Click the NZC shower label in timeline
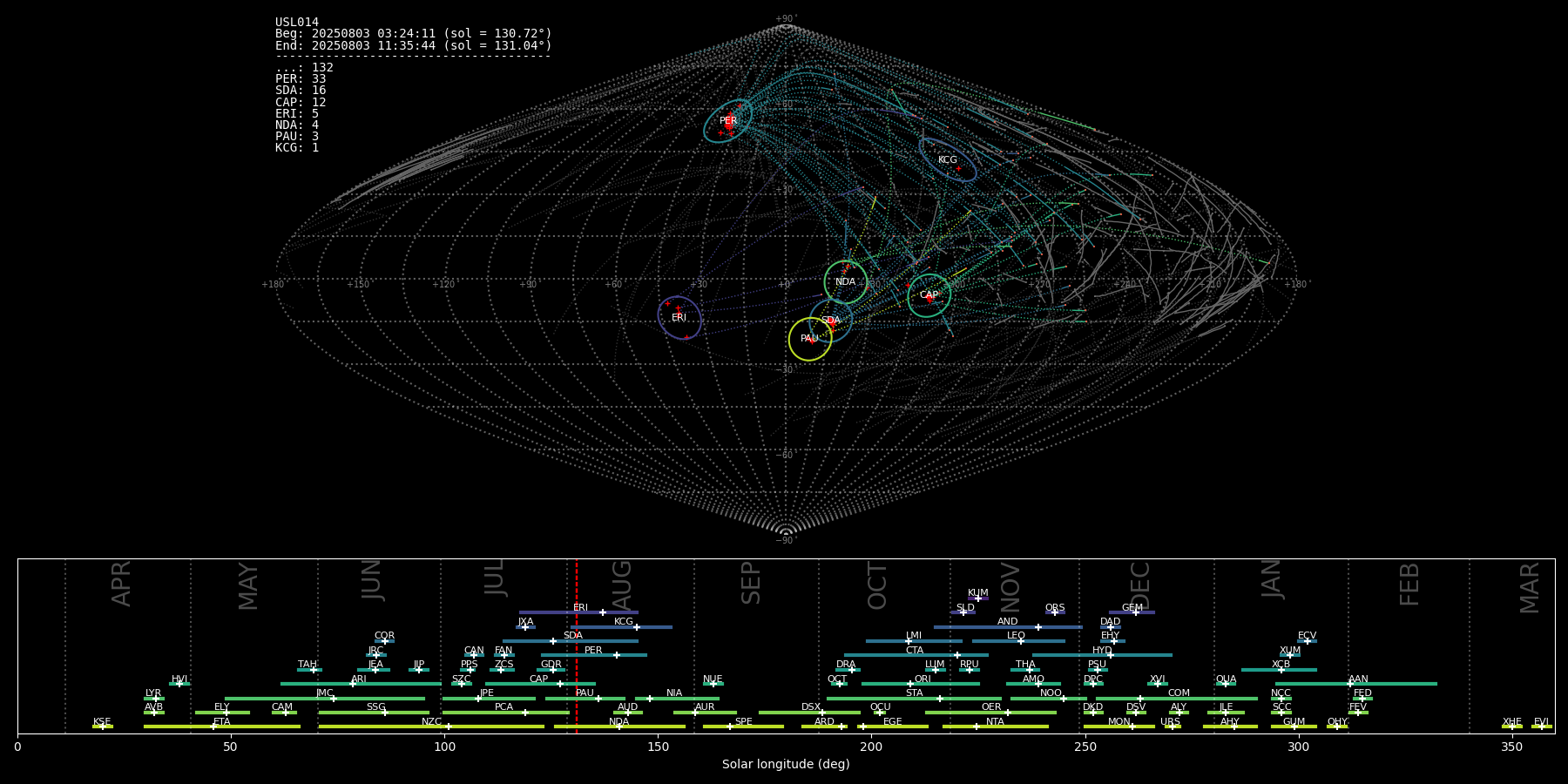1568x784 pixels. pyautogui.click(x=431, y=722)
